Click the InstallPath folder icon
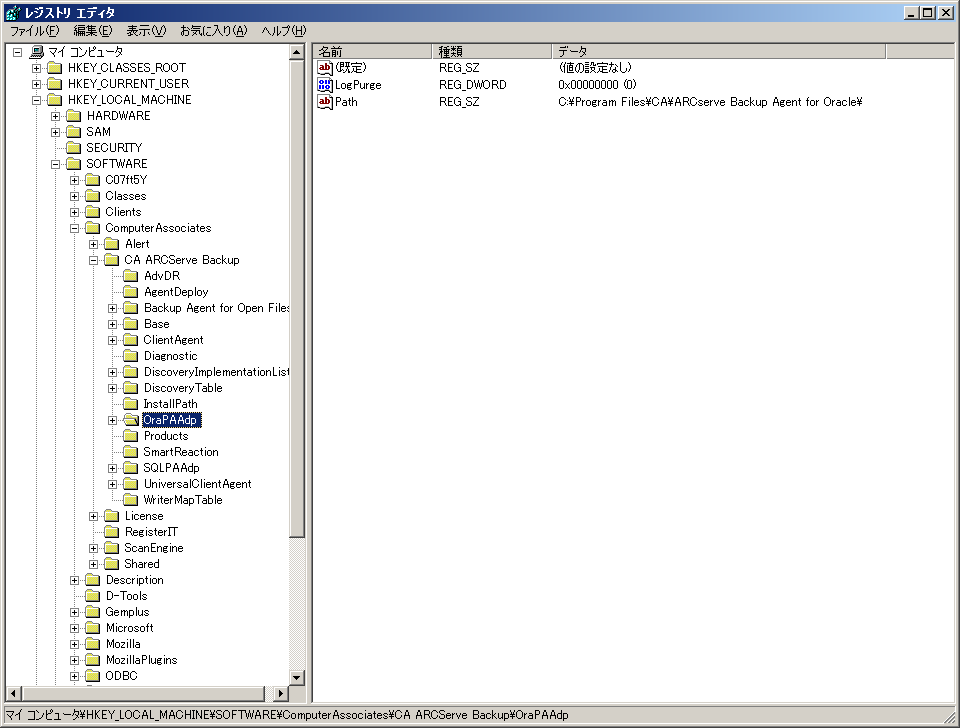 pos(131,404)
